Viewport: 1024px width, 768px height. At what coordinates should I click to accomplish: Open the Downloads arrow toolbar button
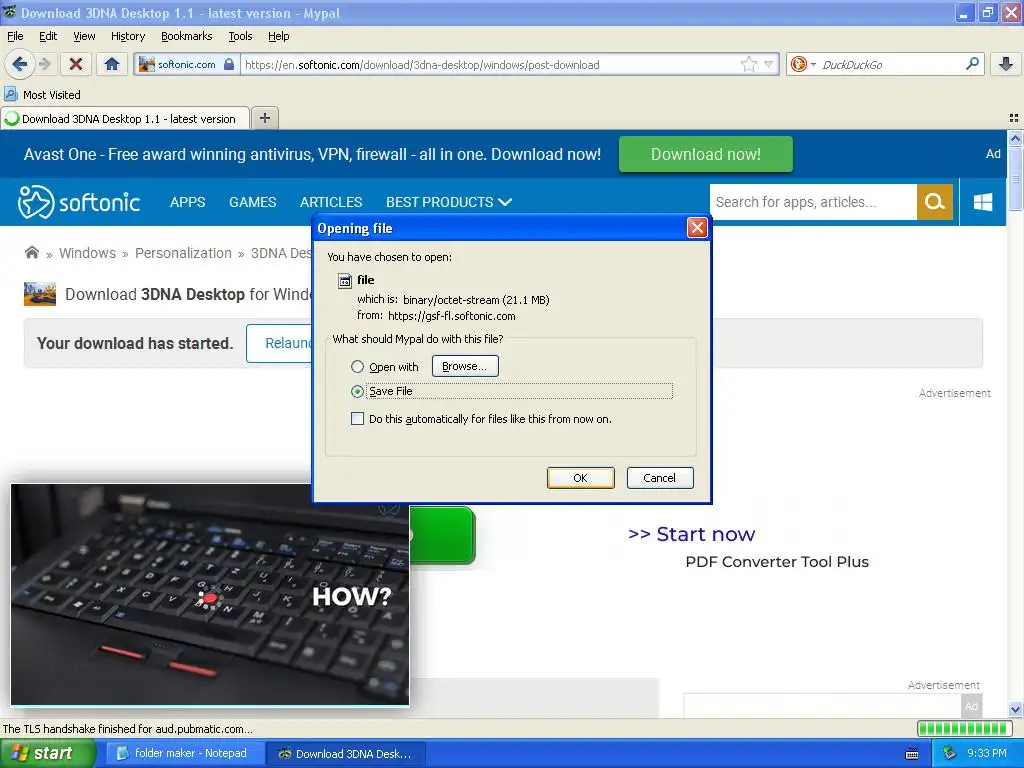[x=1006, y=64]
